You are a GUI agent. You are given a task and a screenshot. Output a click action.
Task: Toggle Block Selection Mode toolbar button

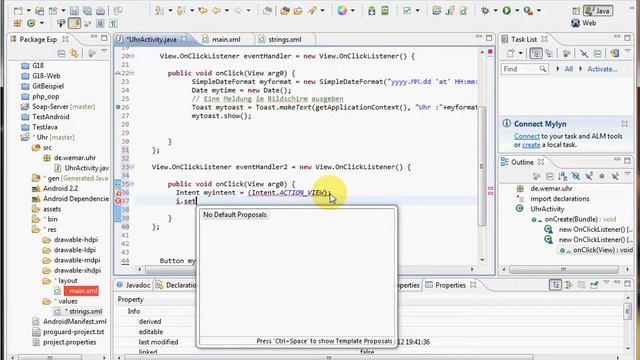pos(100,23)
